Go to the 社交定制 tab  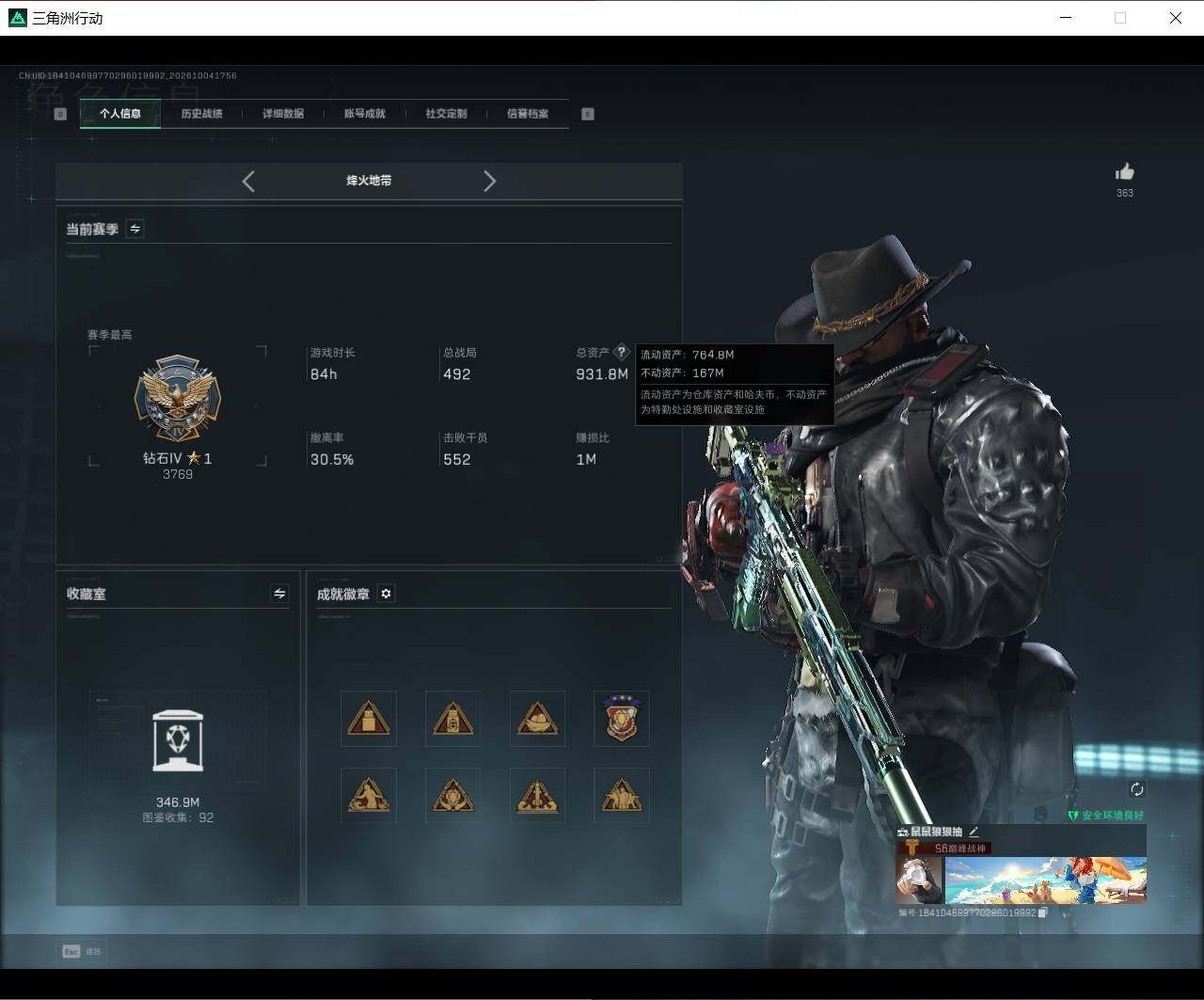pos(446,114)
